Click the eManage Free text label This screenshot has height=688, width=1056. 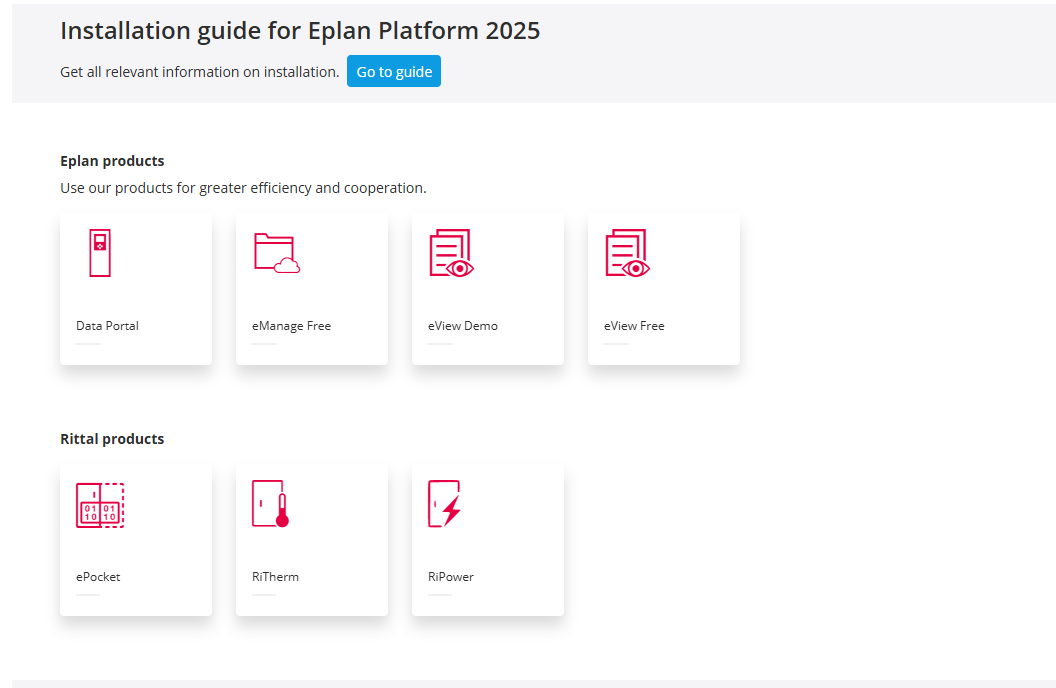click(x=291, y=325)
